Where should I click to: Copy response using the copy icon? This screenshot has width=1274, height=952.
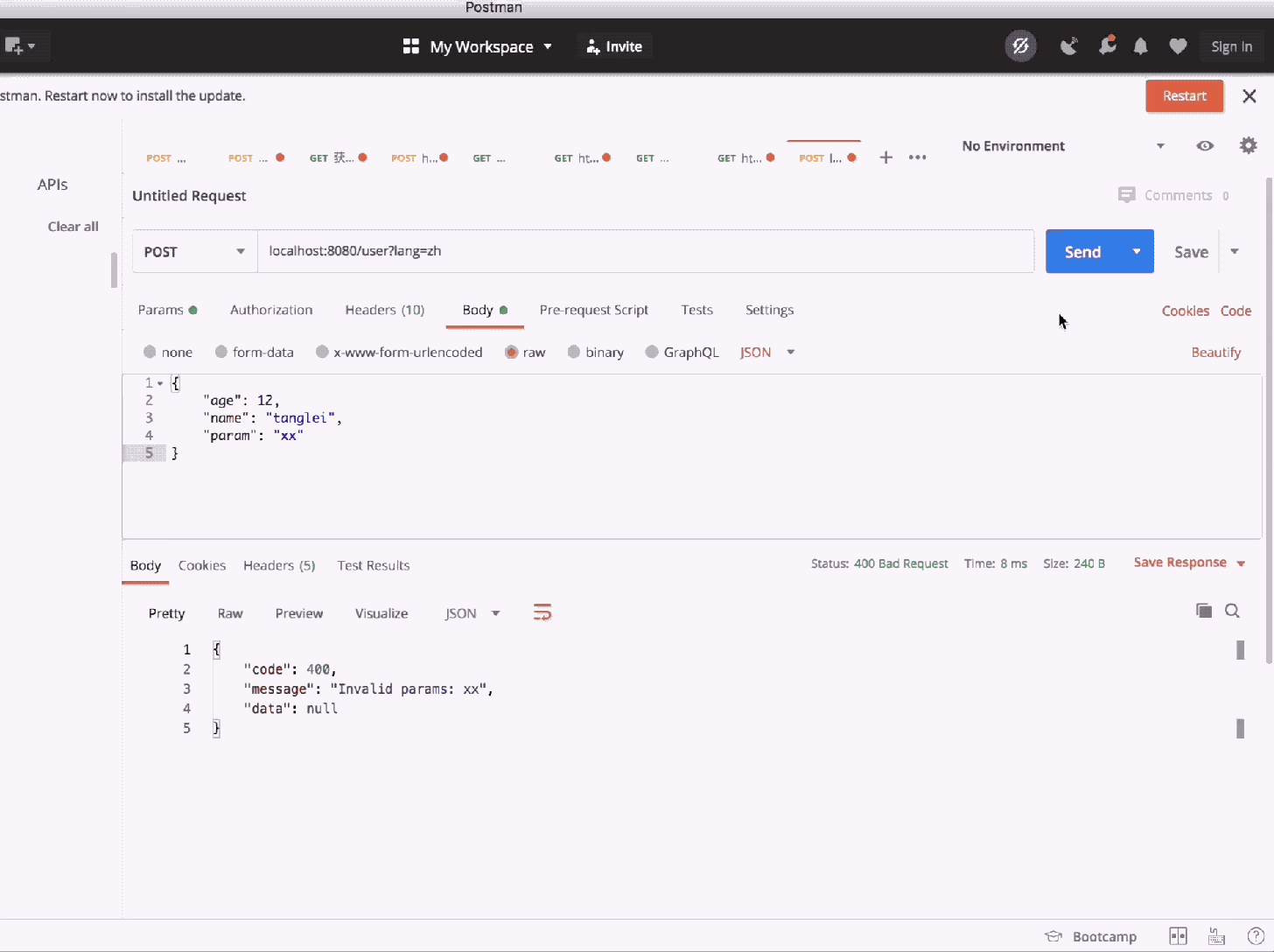point(1204,611)
